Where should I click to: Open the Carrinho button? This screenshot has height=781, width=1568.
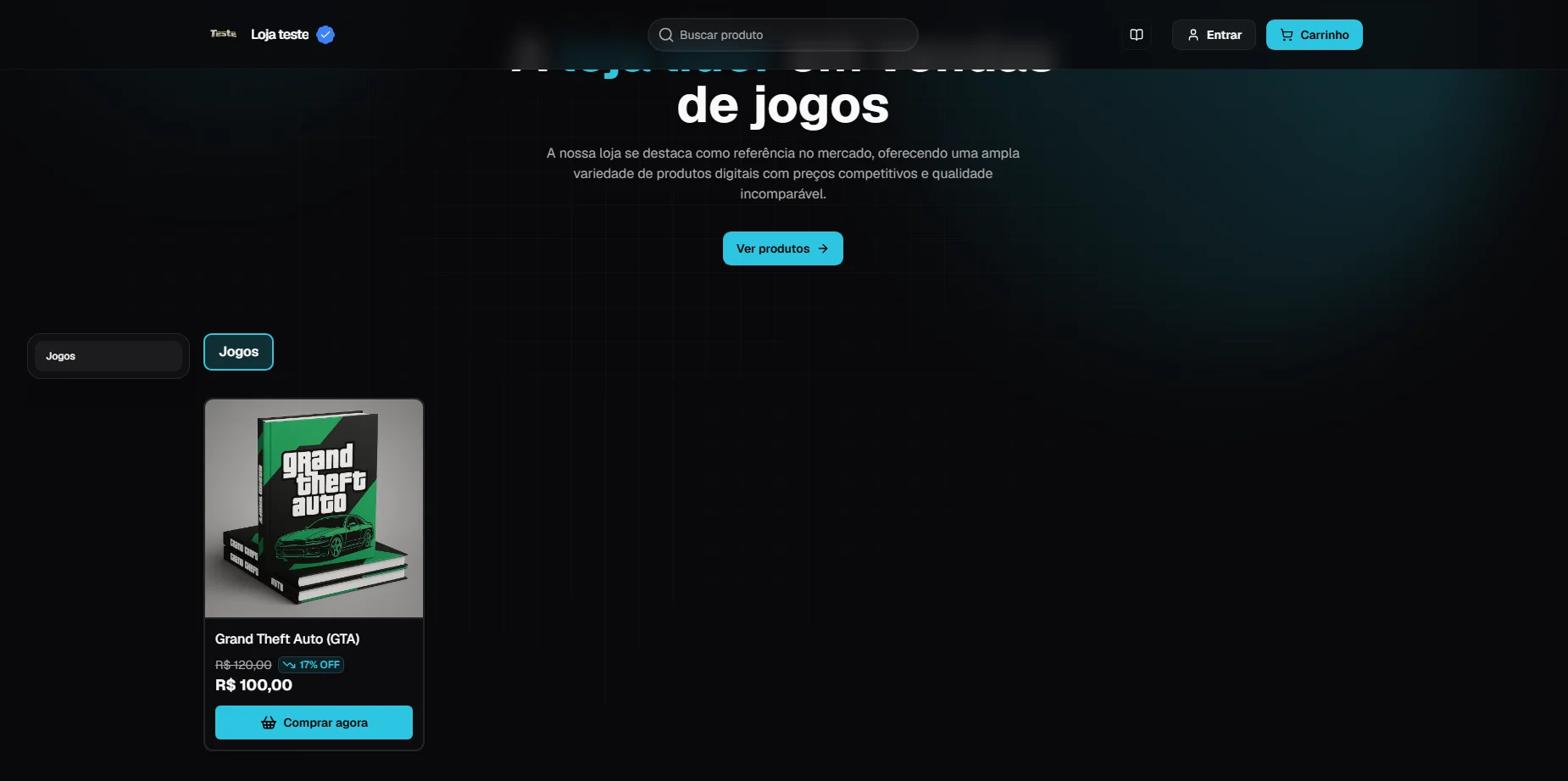click(x=1314, y=35)
